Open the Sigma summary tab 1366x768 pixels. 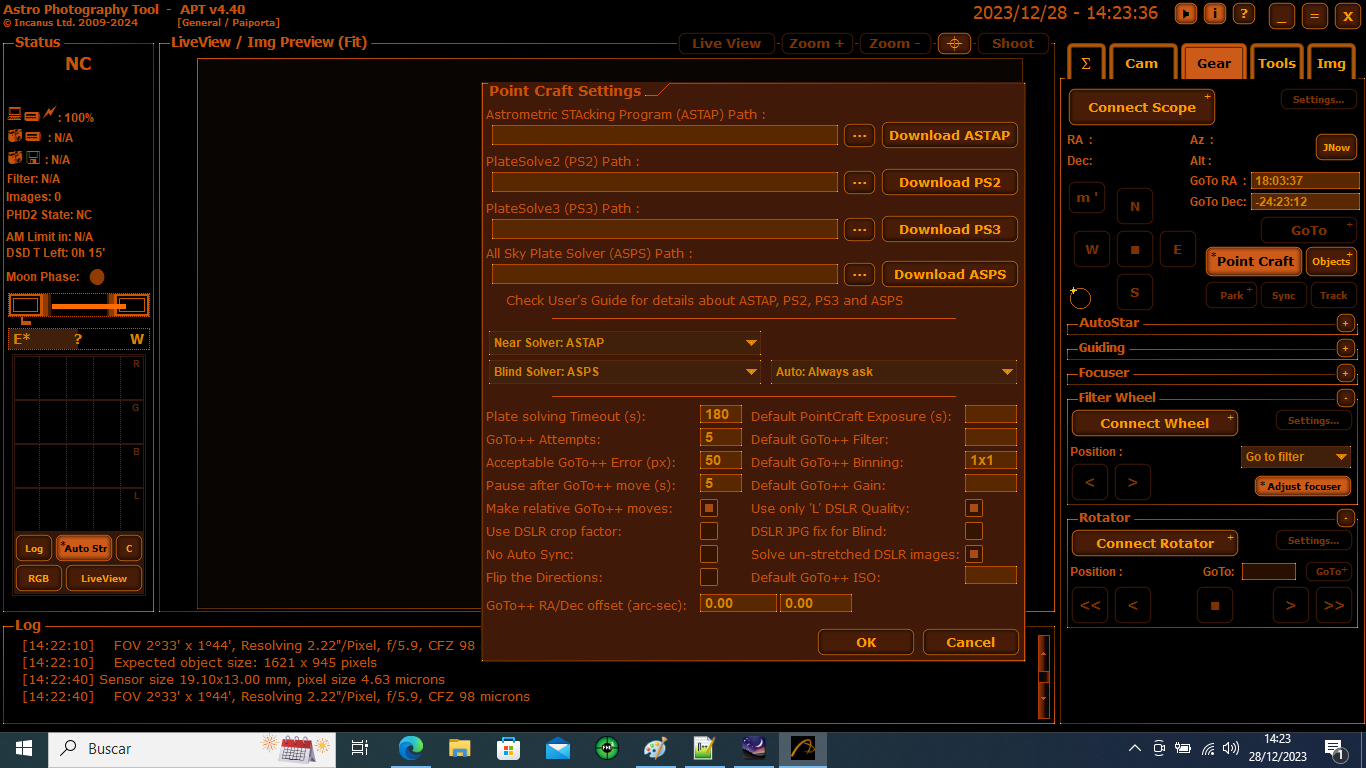click(1086, 63)
